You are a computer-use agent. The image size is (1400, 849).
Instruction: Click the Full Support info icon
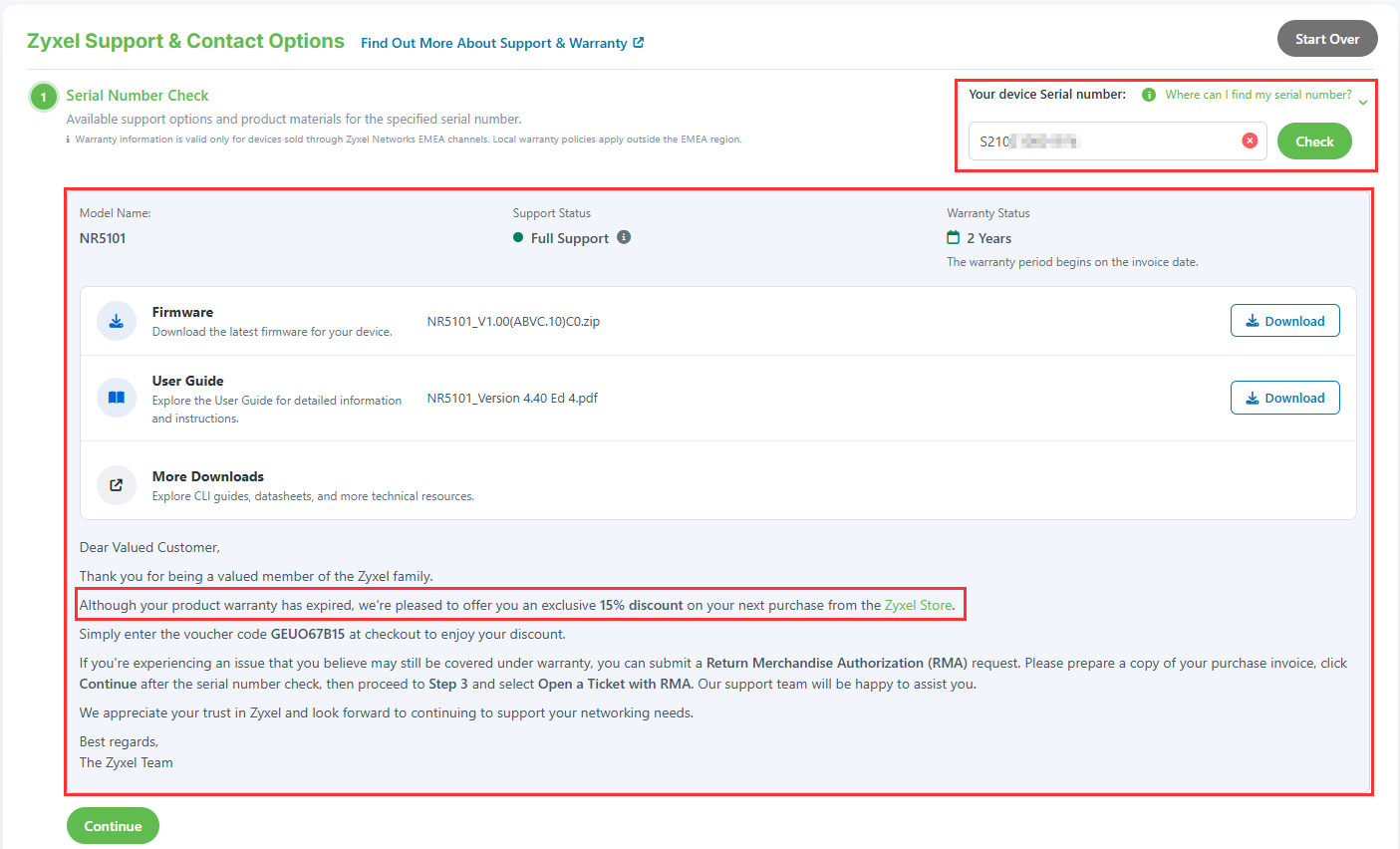pyautogui.click(x=624, y=237)
